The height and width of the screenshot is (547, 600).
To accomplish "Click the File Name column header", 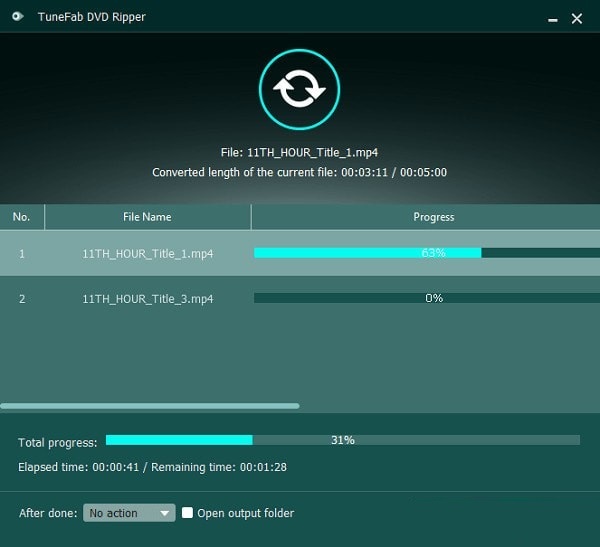I will pos(148,217).
